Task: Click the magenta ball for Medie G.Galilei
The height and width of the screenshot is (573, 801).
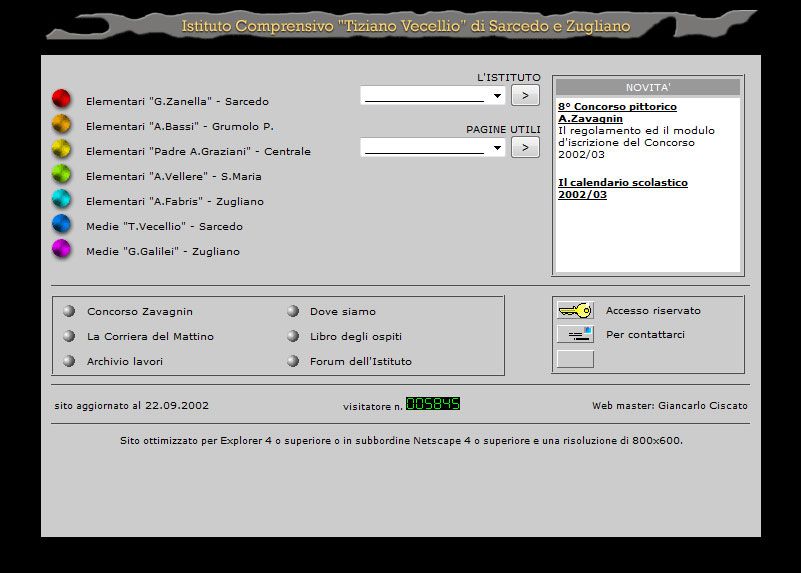Action: [x=61, y=249]
